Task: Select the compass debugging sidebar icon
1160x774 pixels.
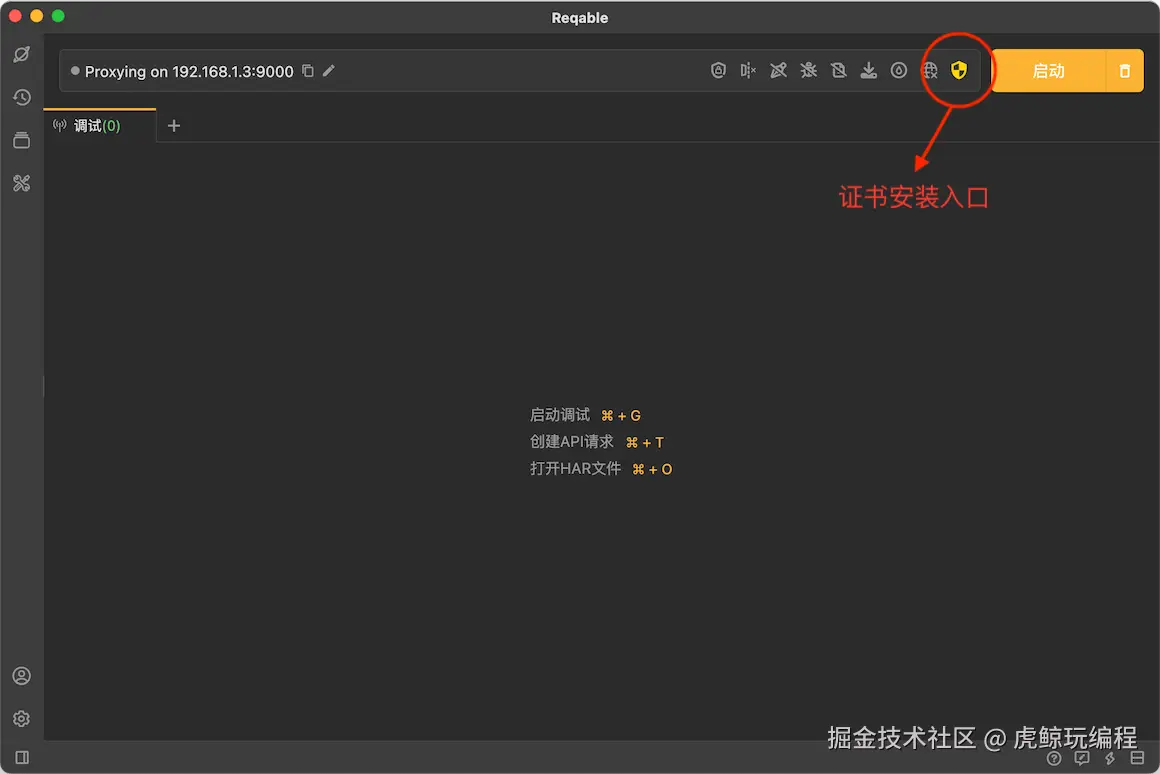Action: pyautogui.click(x=22, y=55)
